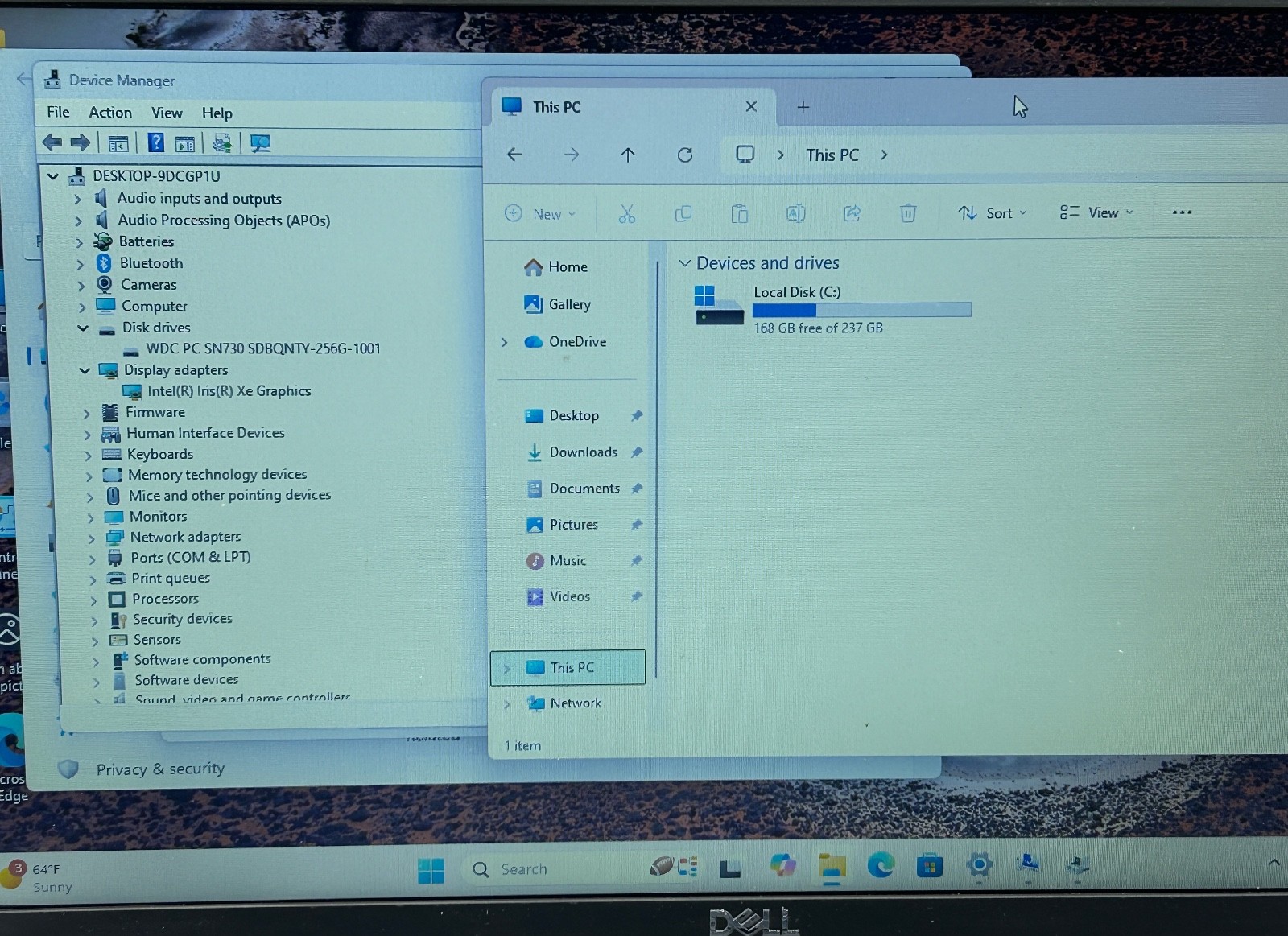Collapse the Devices and drives group
1288x936 pixels.
(x=685, y=263)
